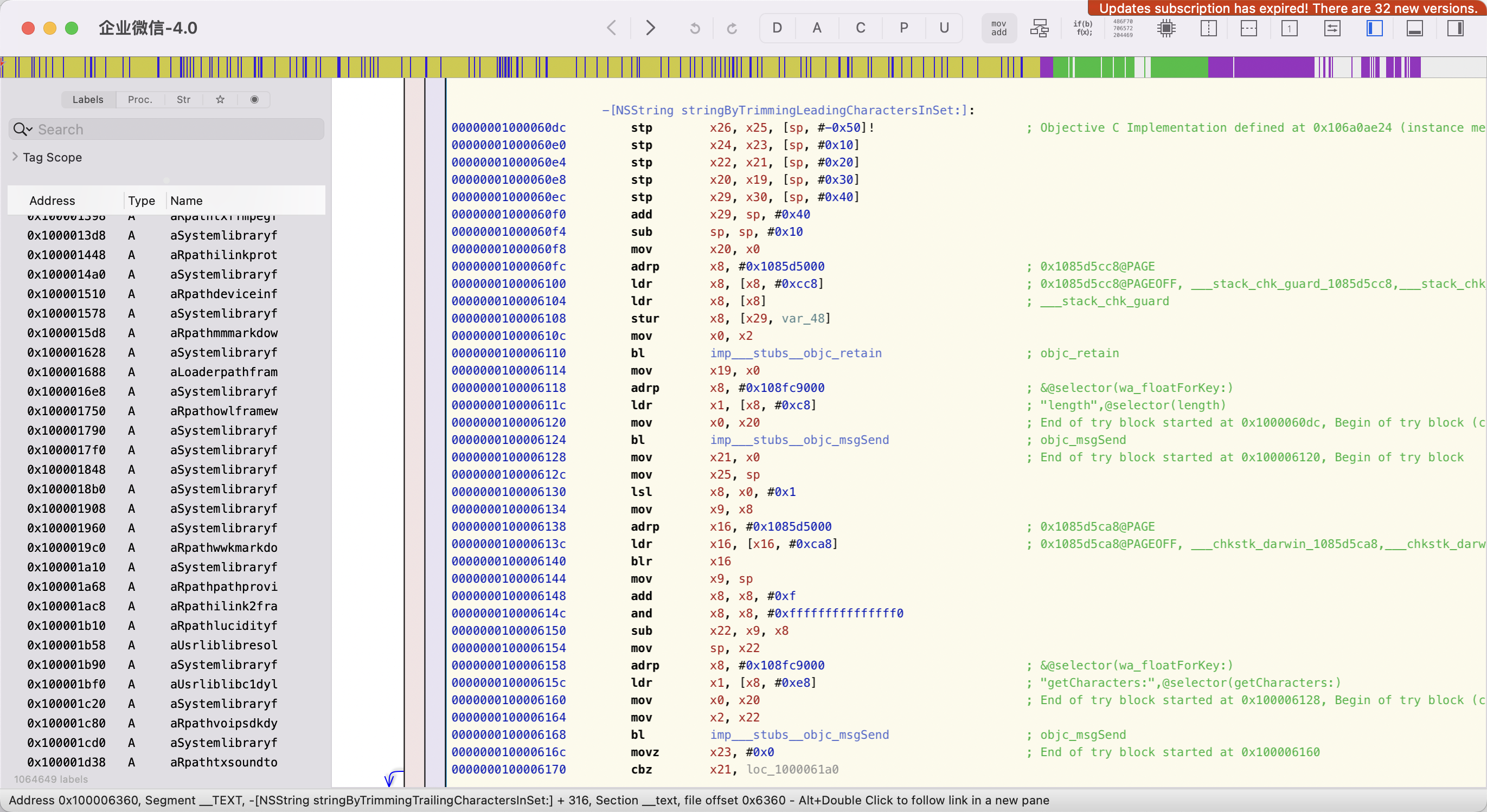Click the sidebar Search field

pos(166,129)
